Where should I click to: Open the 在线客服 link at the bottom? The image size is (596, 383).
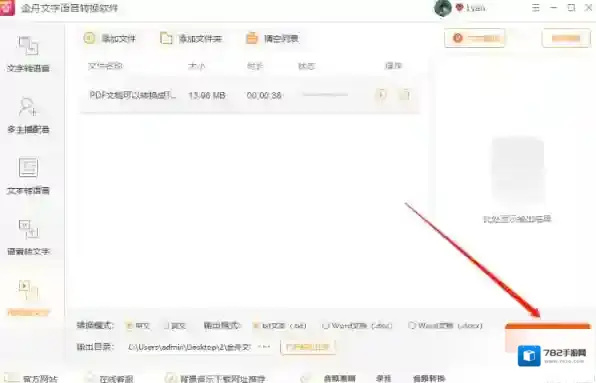pyautogui.click(x=109, y=378)
